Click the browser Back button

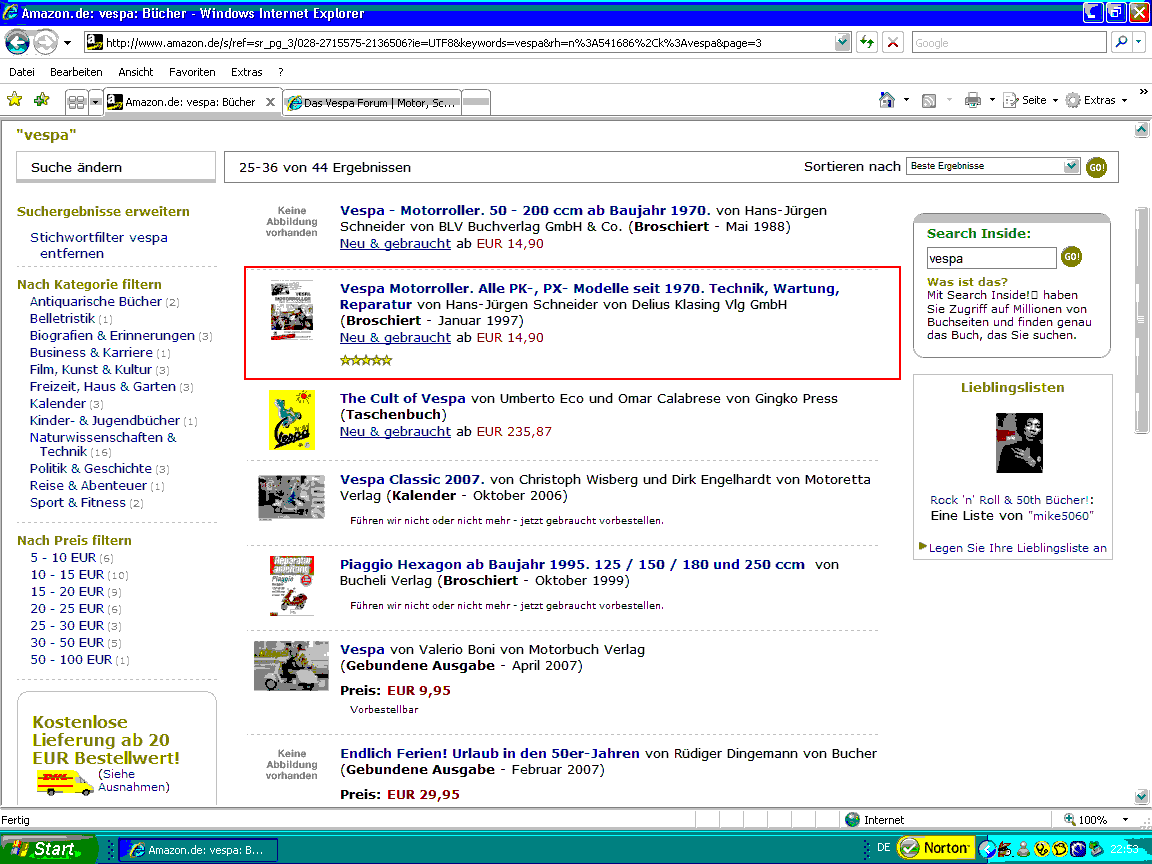pyautogui.click(x=18, y=43)
